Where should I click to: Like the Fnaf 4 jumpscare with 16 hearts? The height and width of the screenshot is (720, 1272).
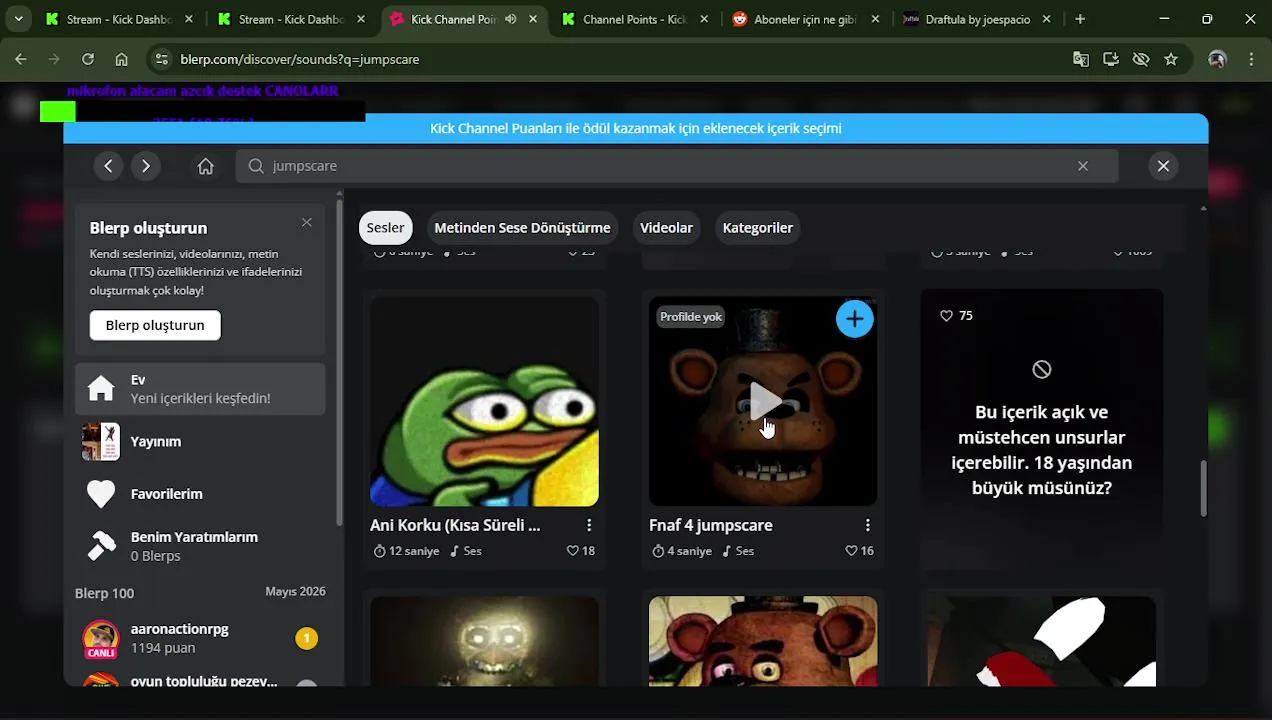pyautogui.click(x=851, y=551)
